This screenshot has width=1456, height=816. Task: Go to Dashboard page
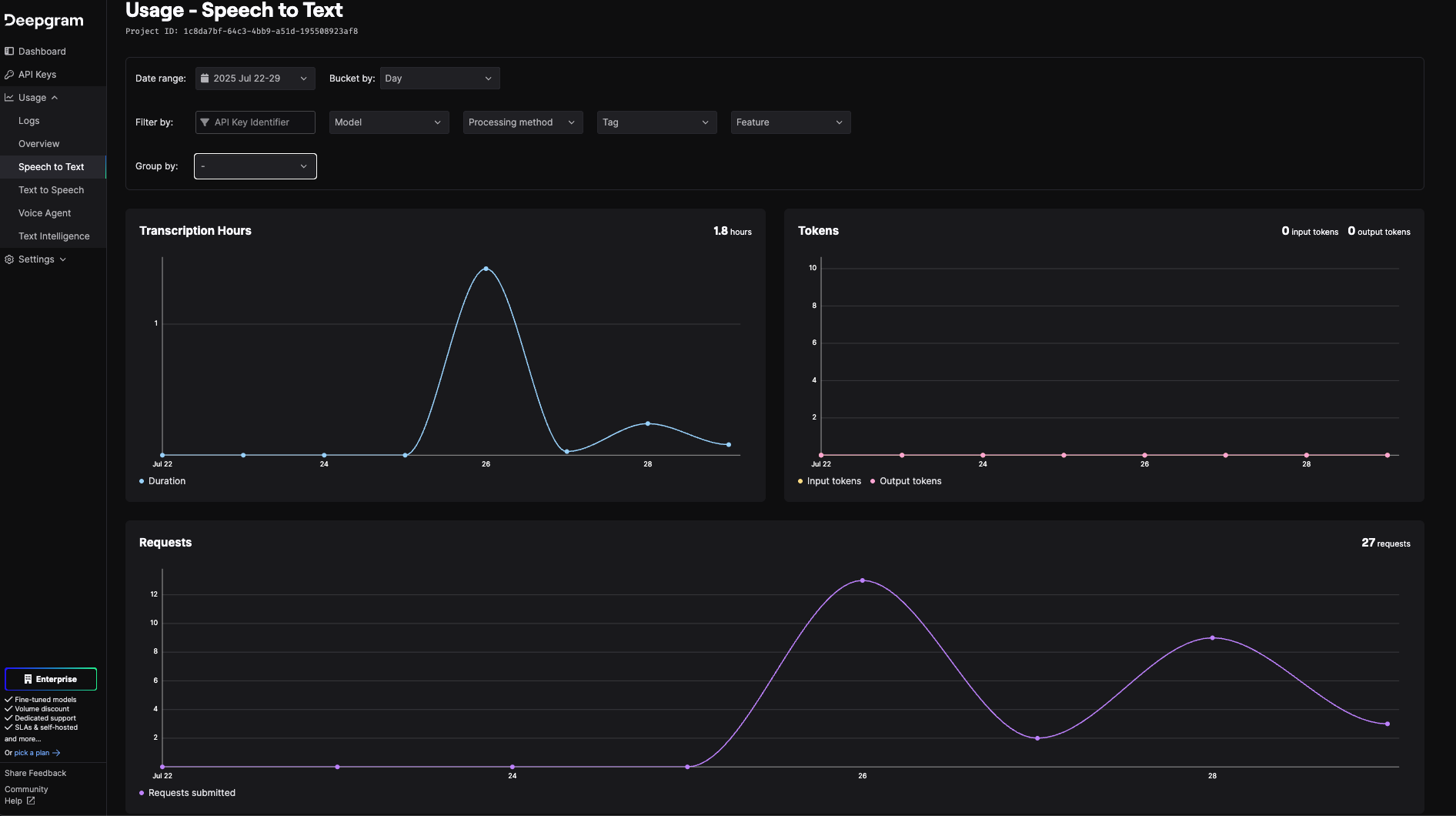[x=42, y=52]
